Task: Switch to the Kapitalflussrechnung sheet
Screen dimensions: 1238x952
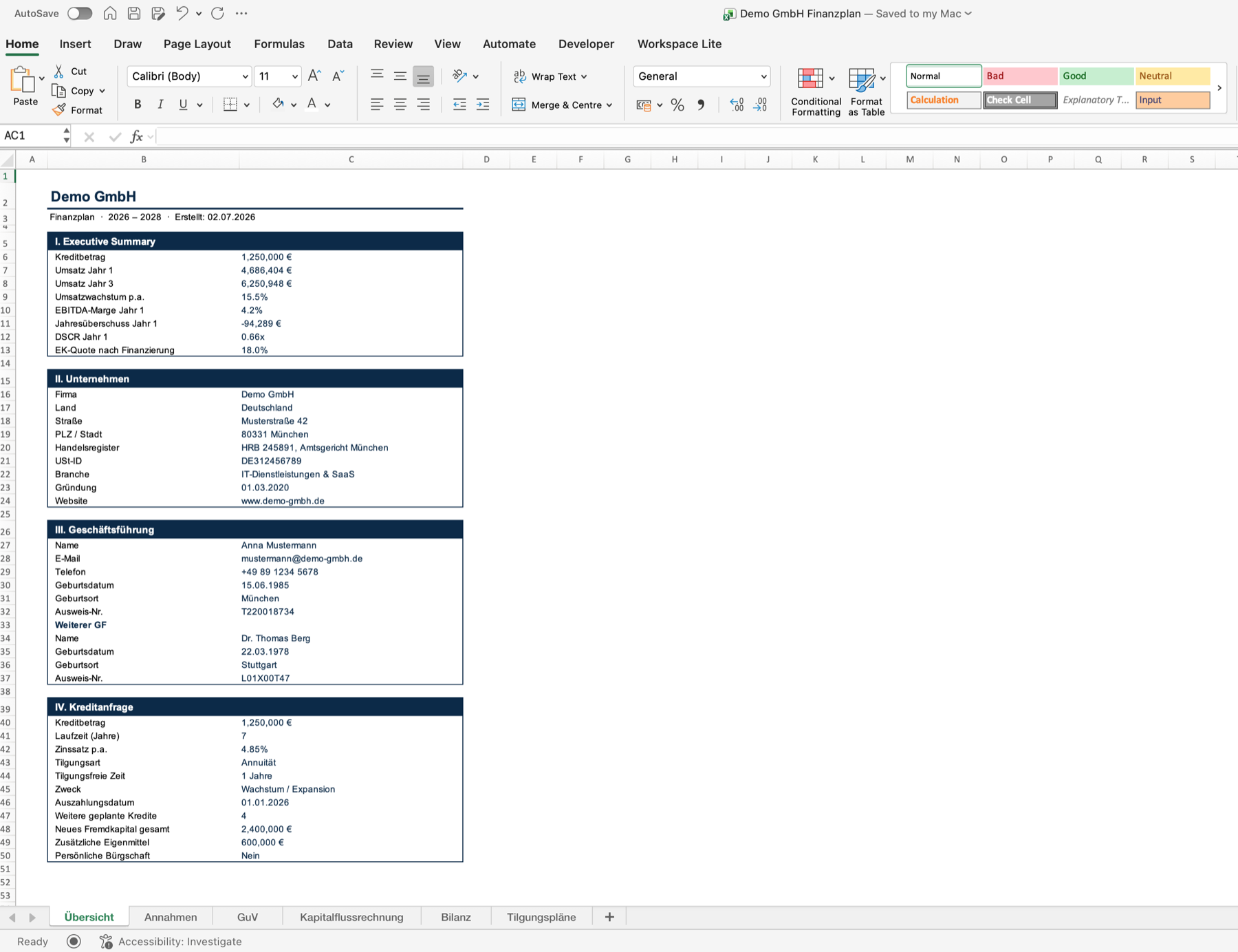Action: point(351,917)
